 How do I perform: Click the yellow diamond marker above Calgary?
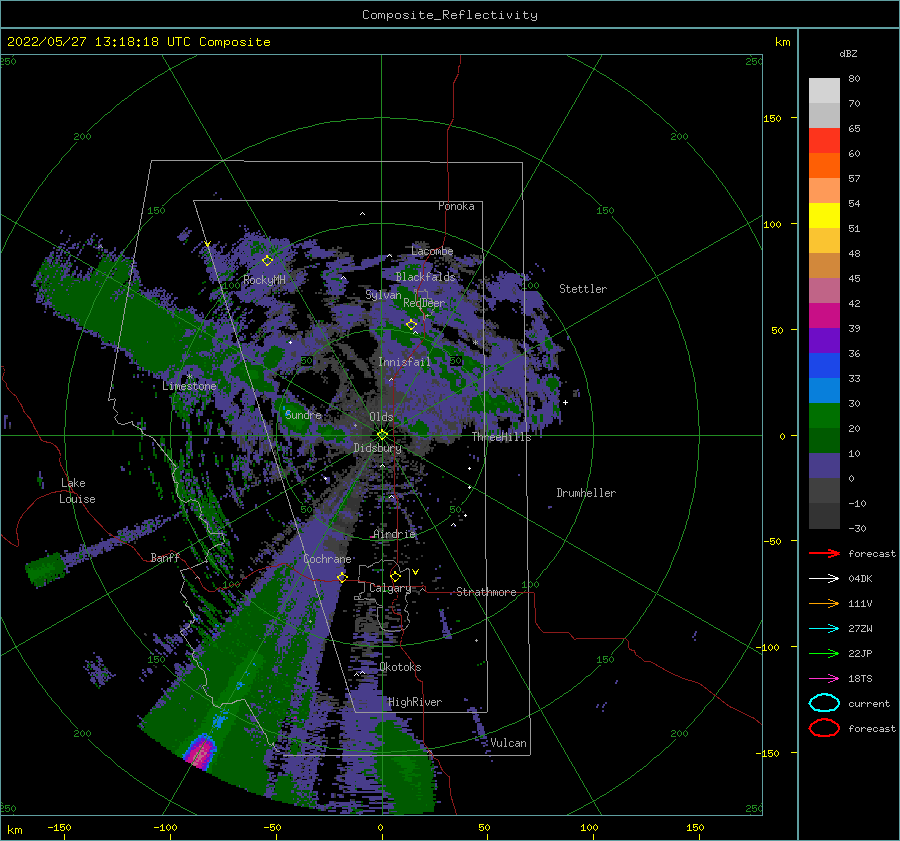pos(395,576)
